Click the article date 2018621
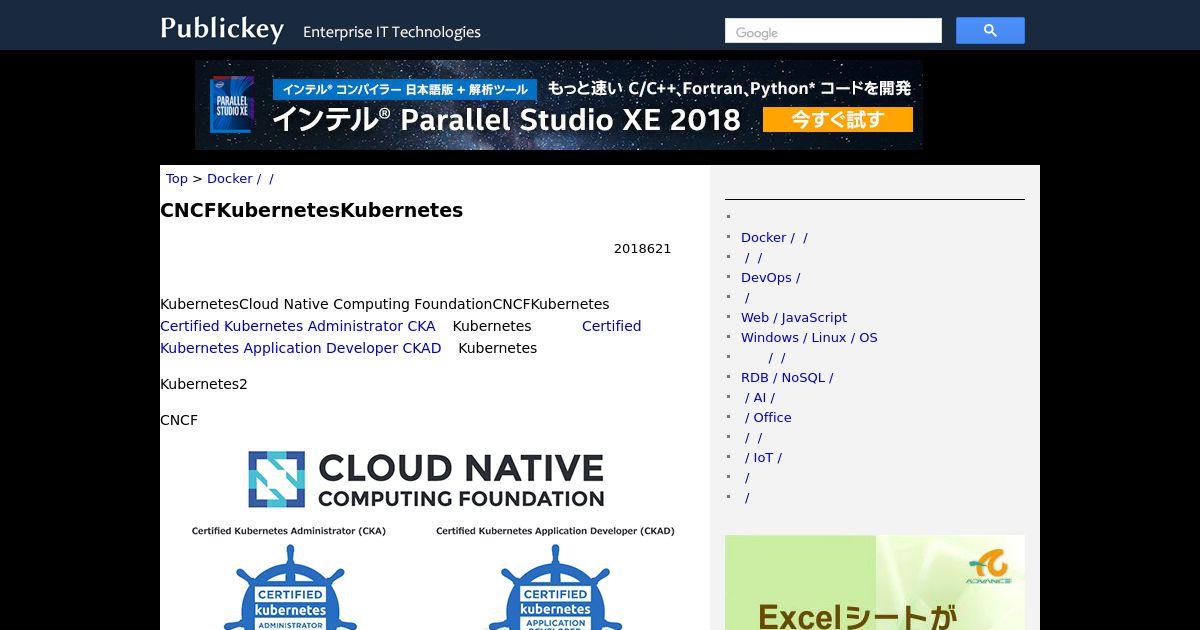 [x=642, y=249]
